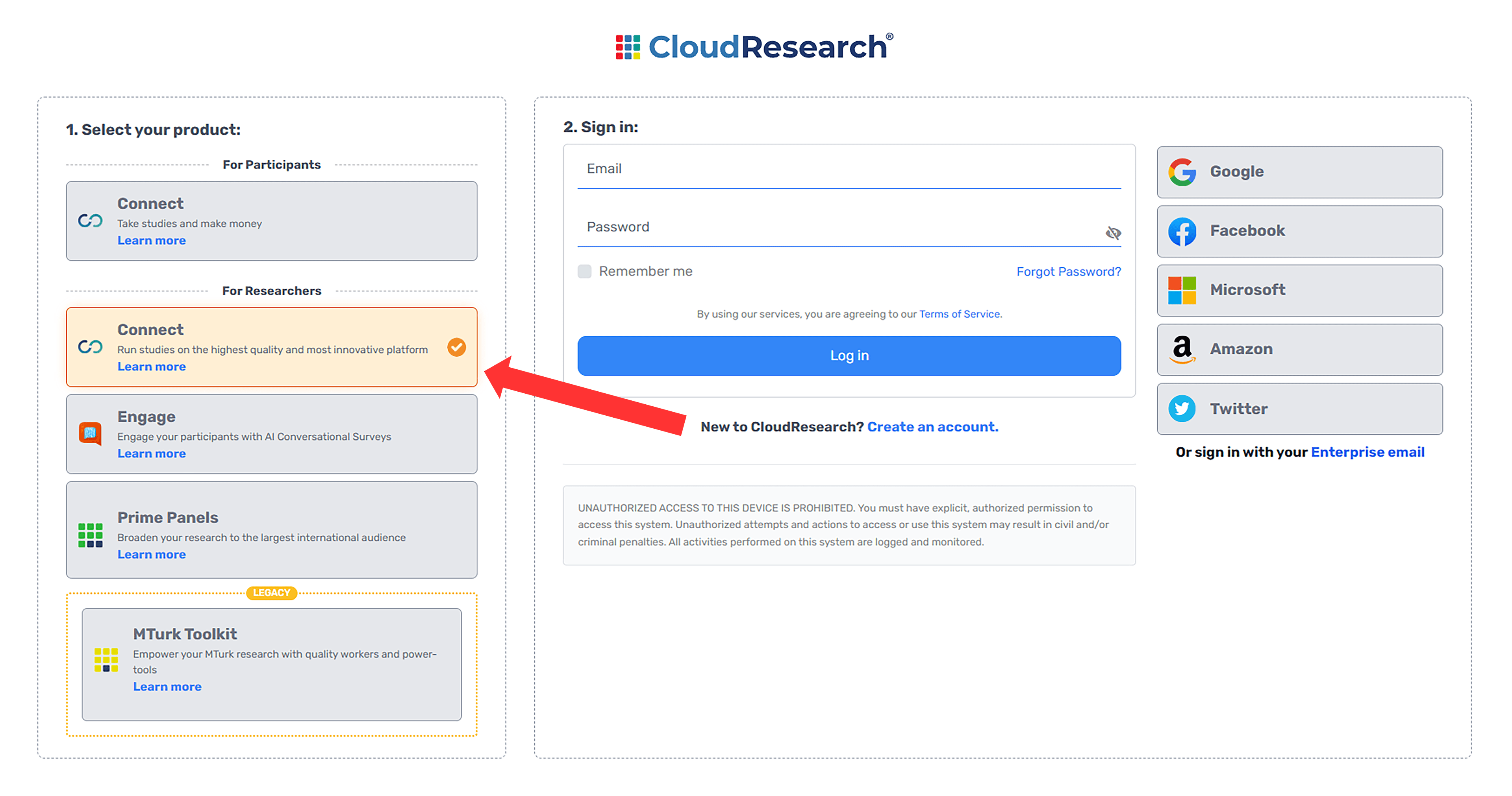The height and width of the screenshot is (796, 1512).
Task: Click 'New to CloudResearch?' text
Action: point(782,427)
